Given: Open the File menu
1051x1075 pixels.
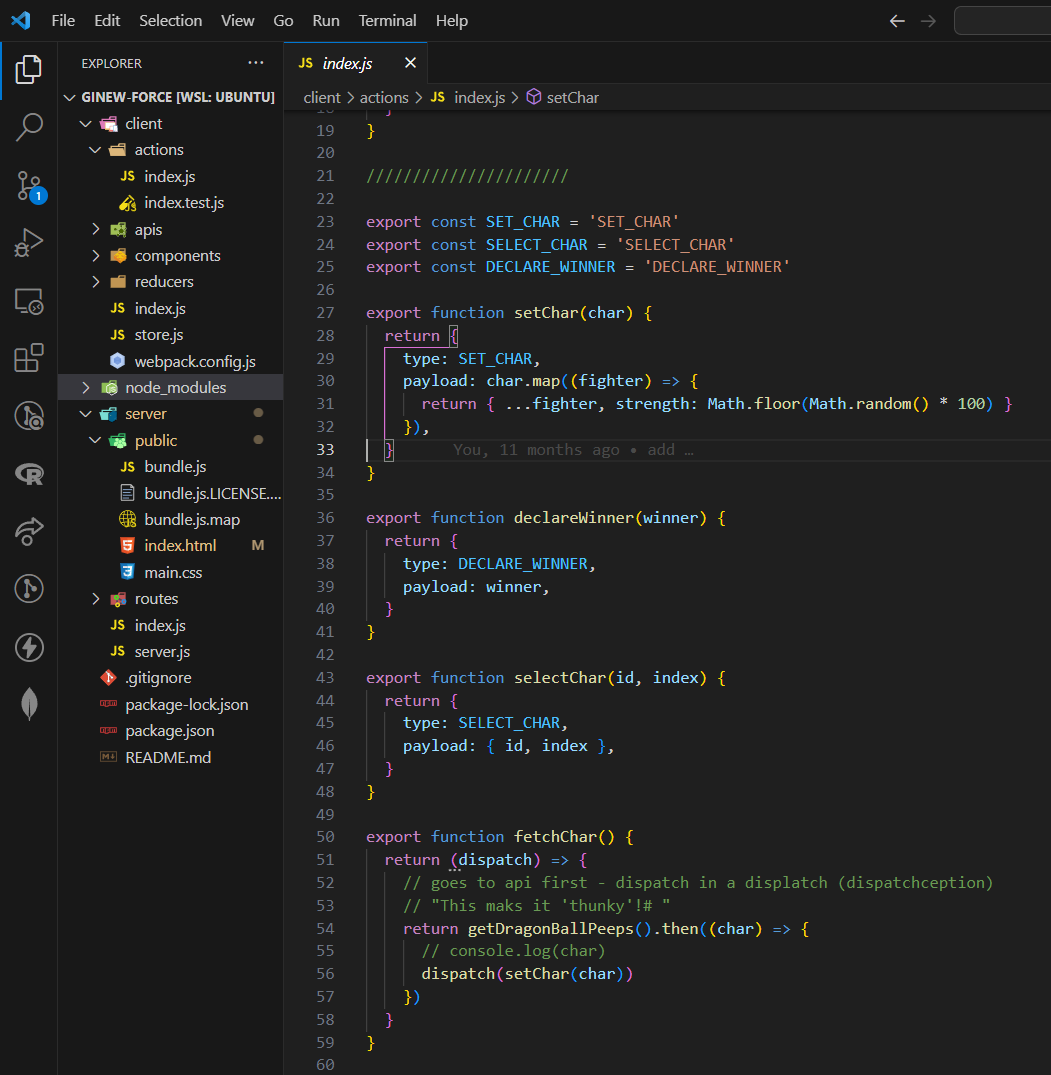Looking at the screenshot, I should (63, 21).
